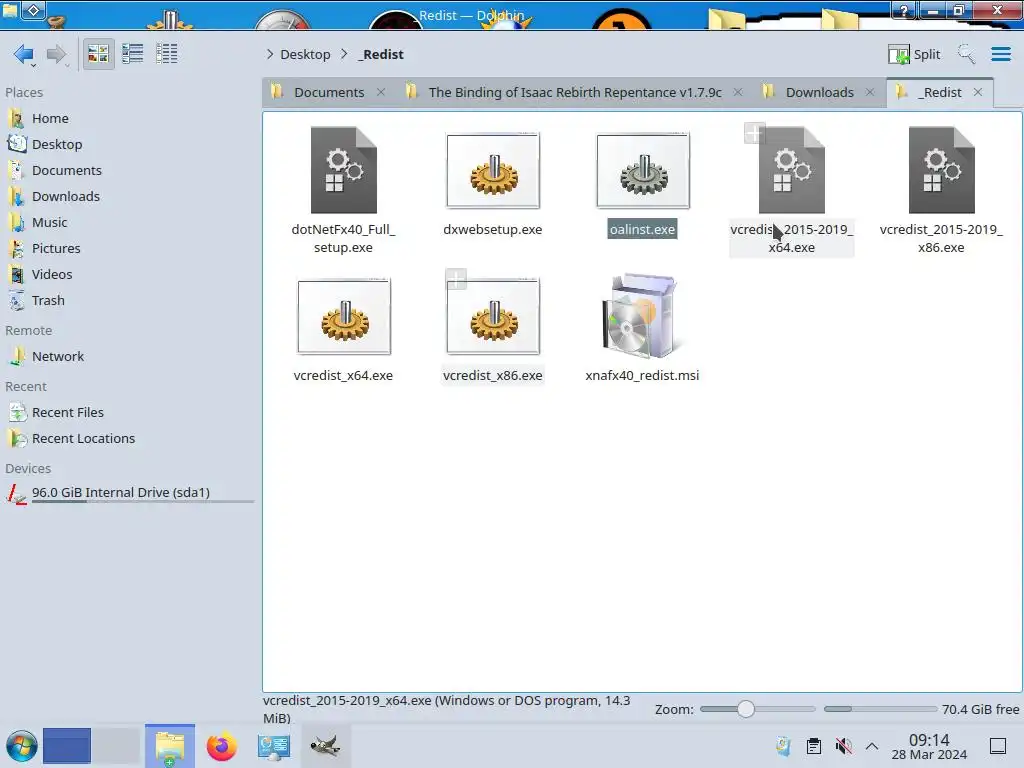1024x768 pixels.
Task: Toggle selection marker on vcredist_2015-2019_x64.exe
Action: [x=754, y=133]
